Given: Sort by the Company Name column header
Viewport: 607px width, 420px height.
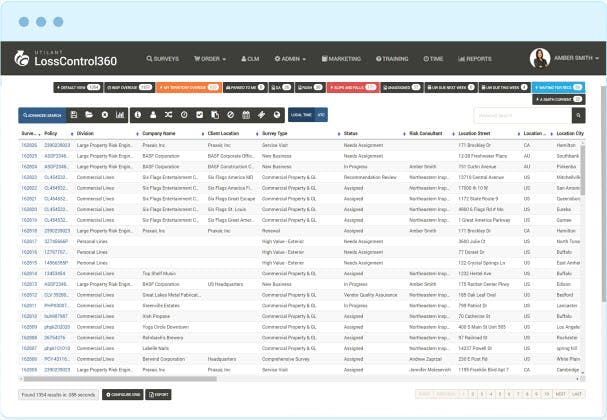Looking at the screenshot, I should click(159, 134).
